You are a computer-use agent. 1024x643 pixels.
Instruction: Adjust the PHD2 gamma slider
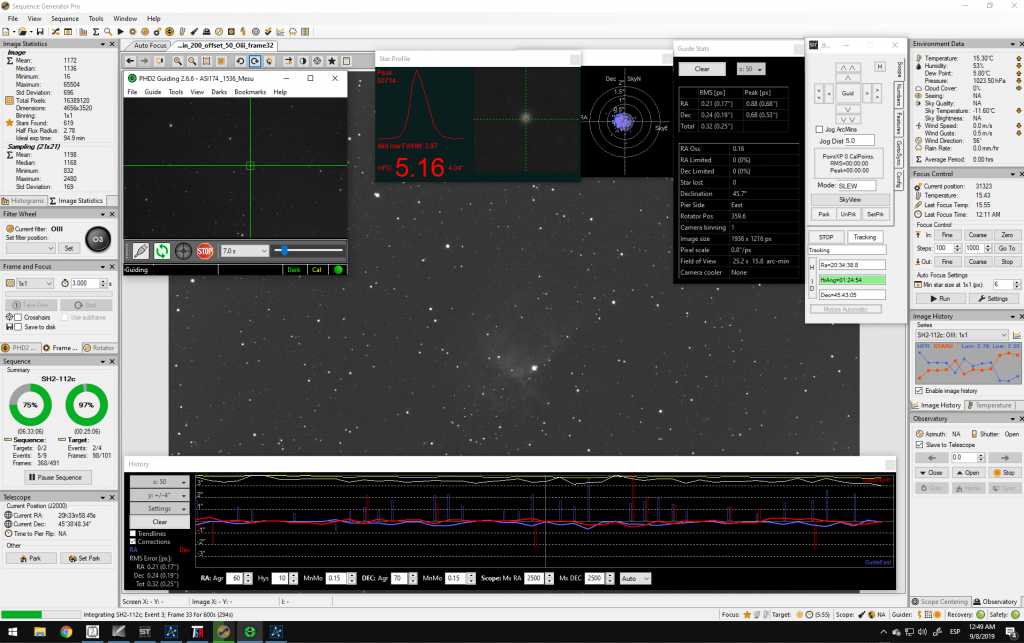[284, 250]
